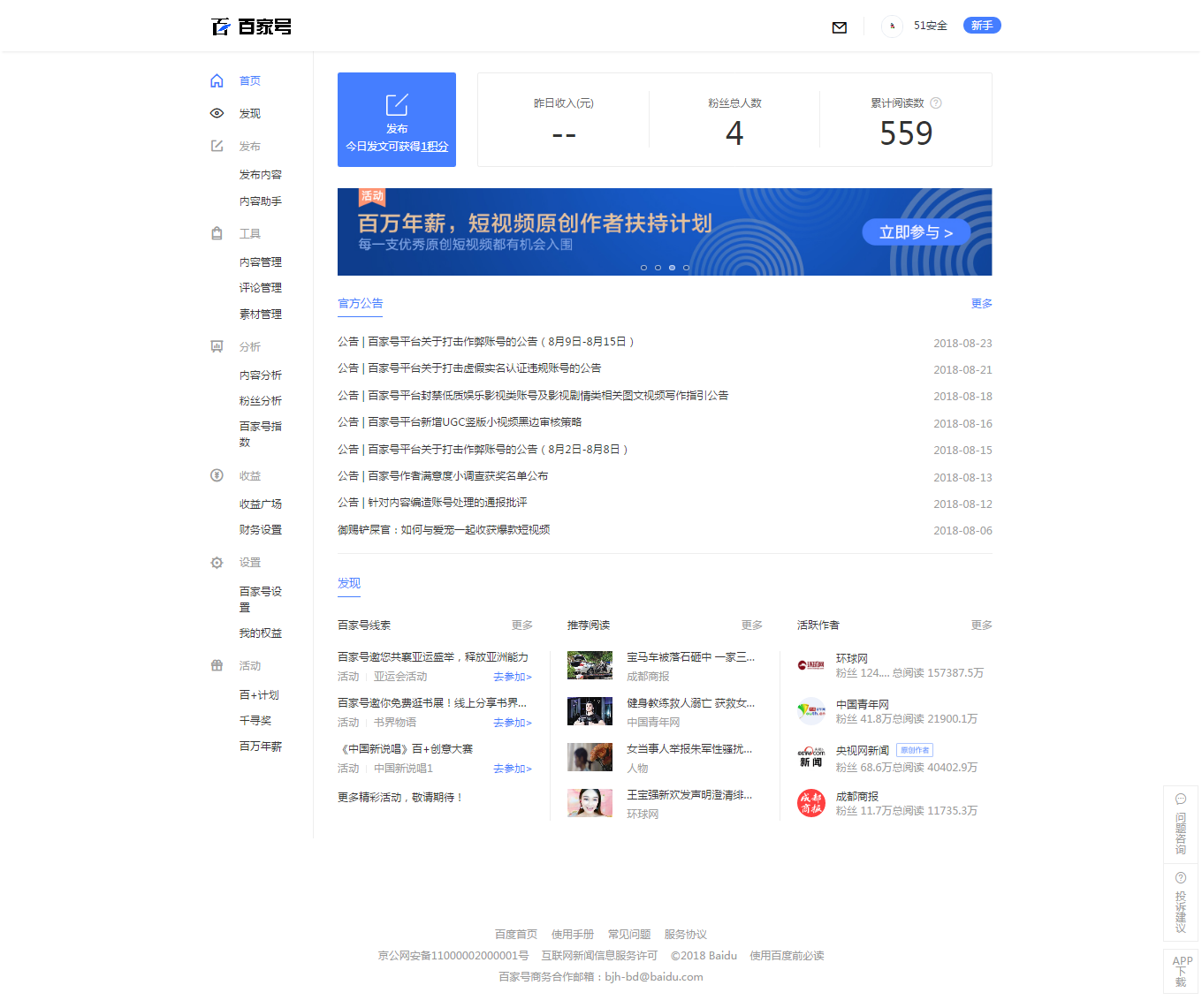
Task: Click the 成都商报 author logo
Action: (811, 803)
